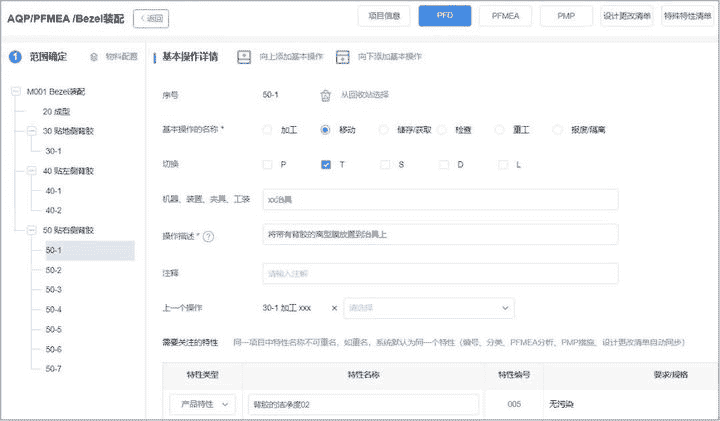Screen dimensions: 720x421
Task: Open the previous operation select dropdown
Action: tap(429, 308)
